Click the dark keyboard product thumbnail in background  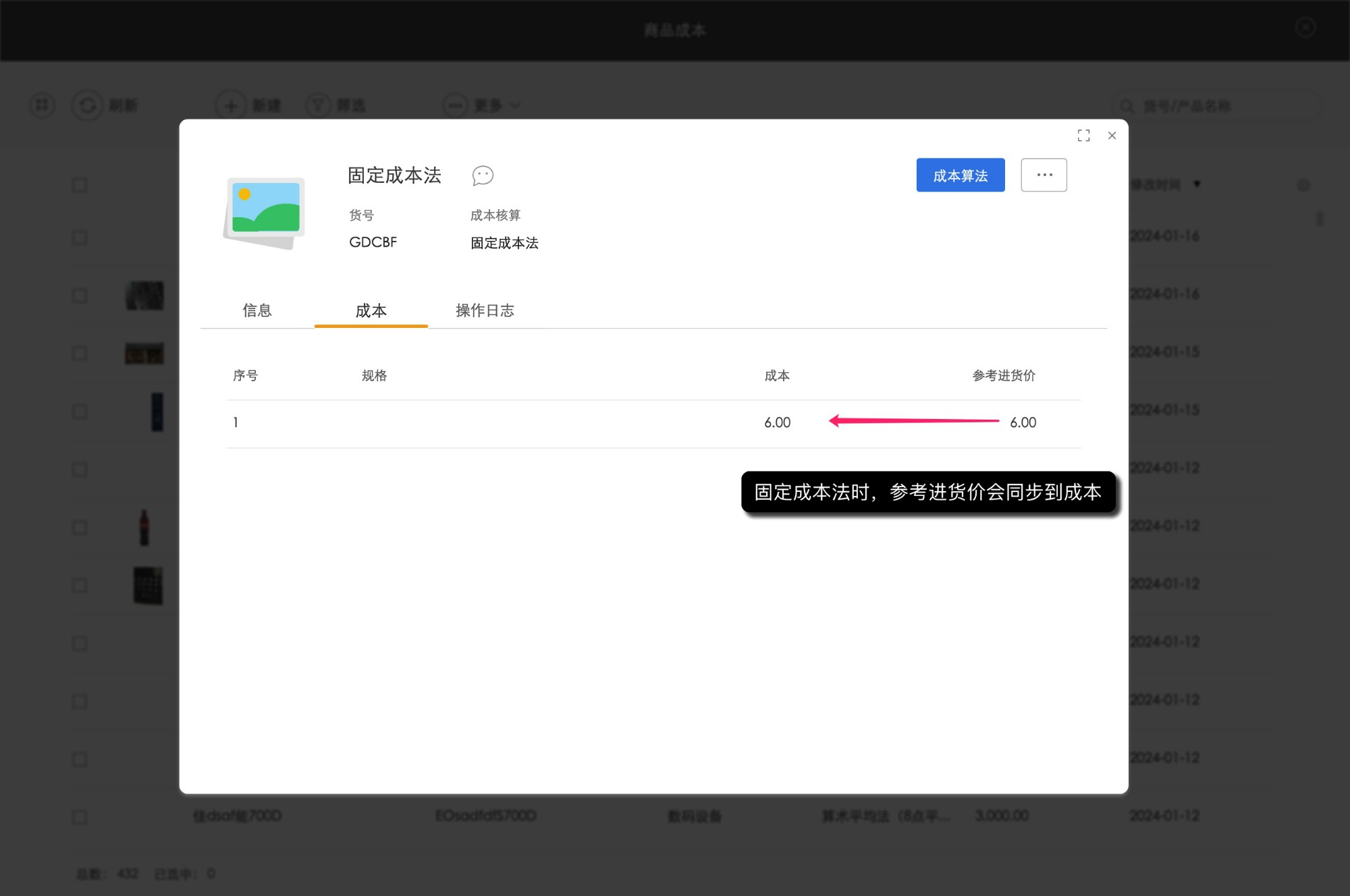pyautogui.click(x=148, y=585)
